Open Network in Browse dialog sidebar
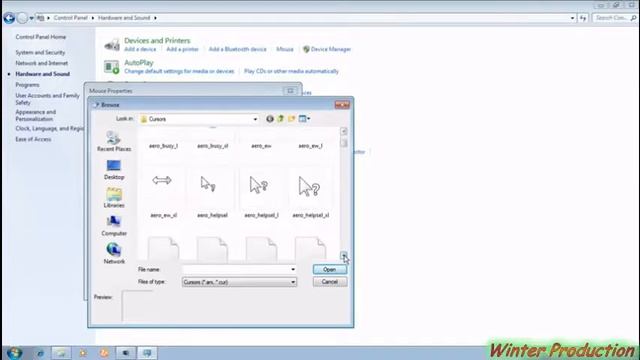 [x=114, y=253]
